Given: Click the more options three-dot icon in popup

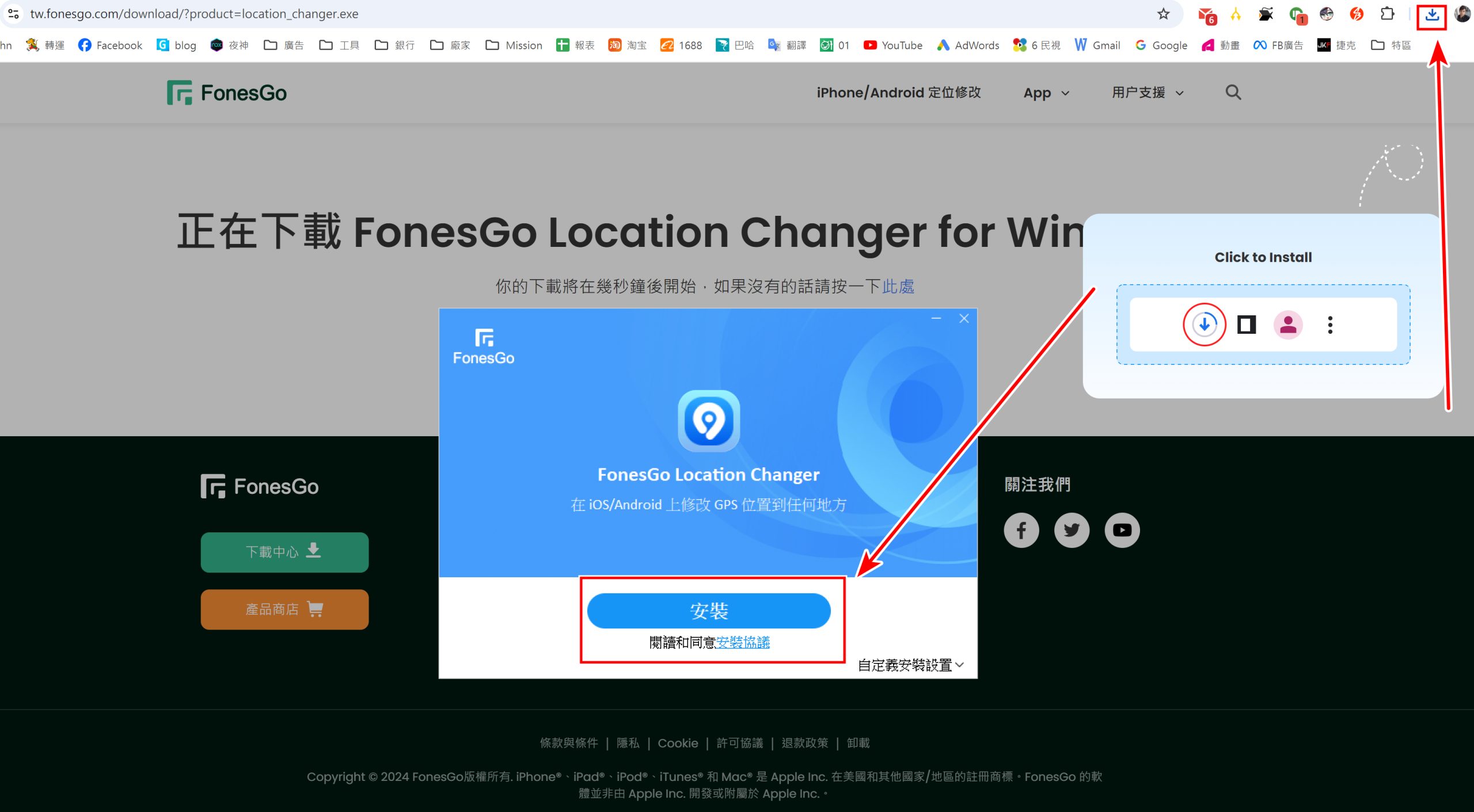Looking at the screenshot, I should (x=1330, y=324).
